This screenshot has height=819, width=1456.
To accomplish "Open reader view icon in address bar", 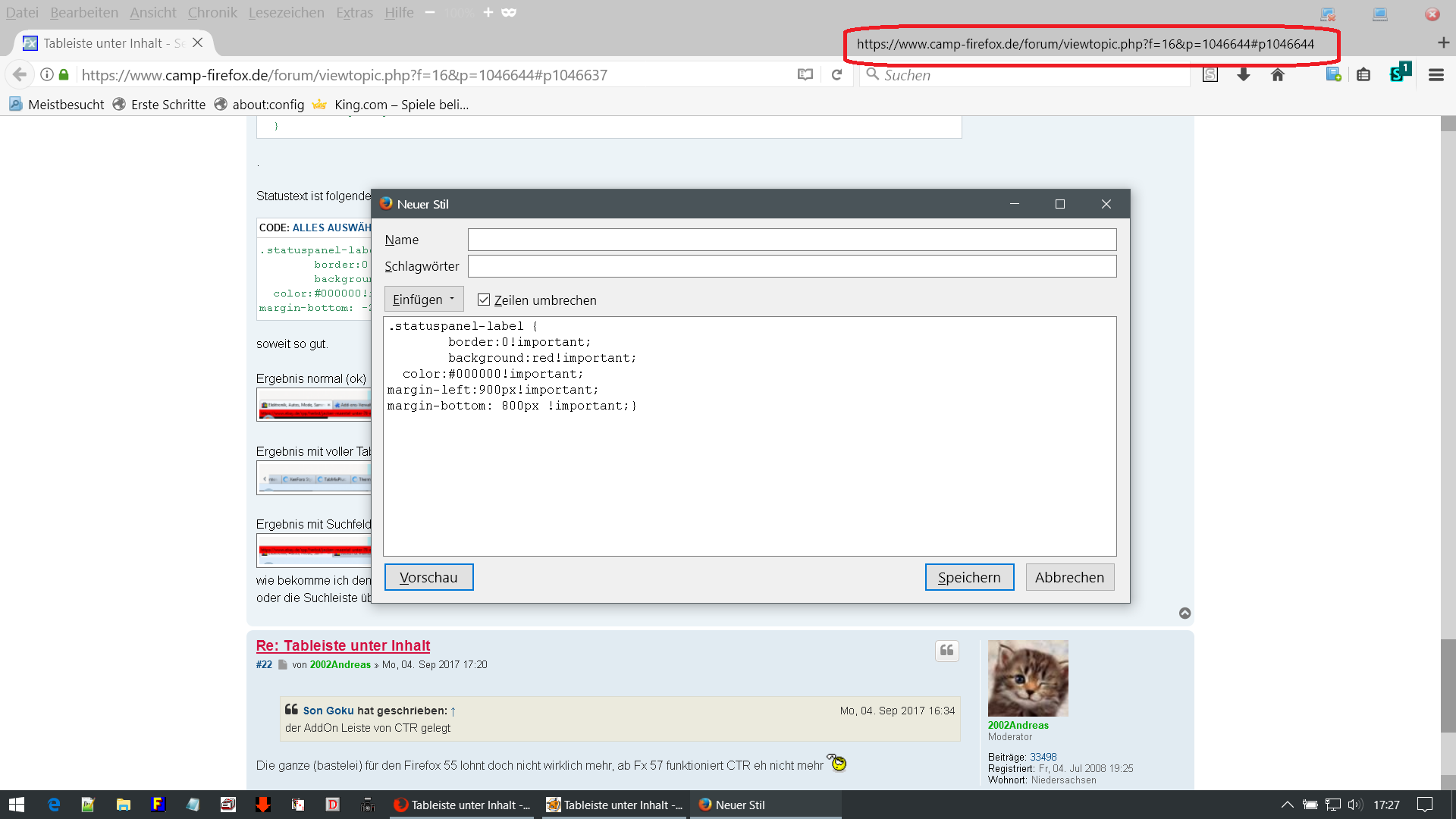I will (805, 74).
